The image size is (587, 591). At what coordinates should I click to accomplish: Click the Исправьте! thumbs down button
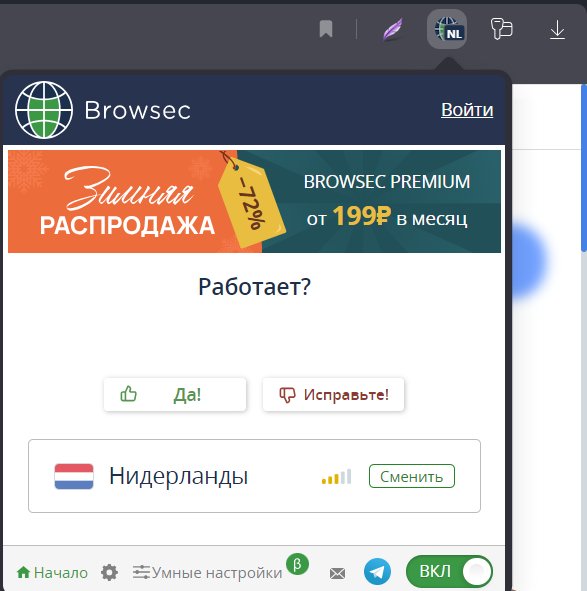point(333,395)
